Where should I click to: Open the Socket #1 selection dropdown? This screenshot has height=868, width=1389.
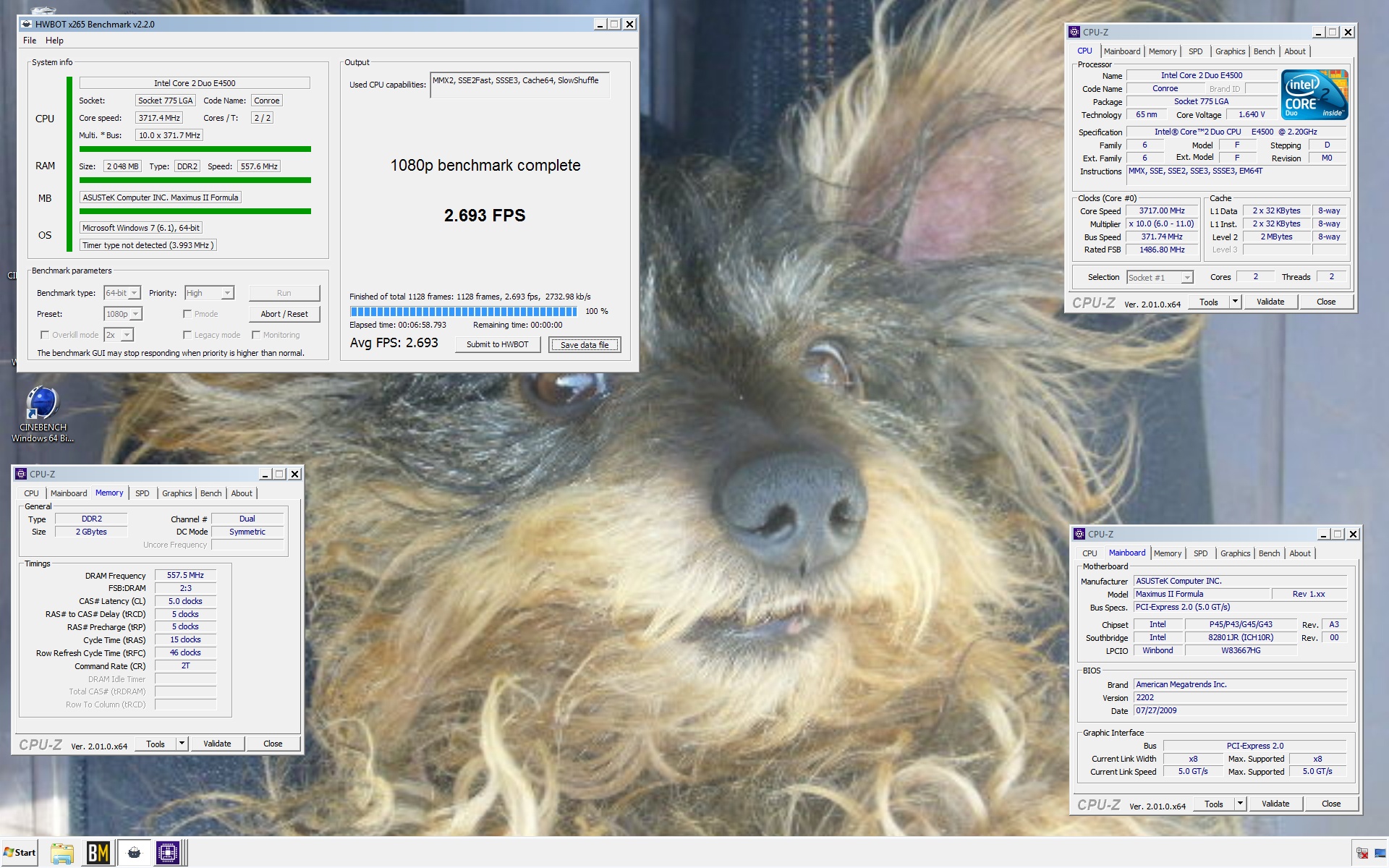pos(1160,277)
